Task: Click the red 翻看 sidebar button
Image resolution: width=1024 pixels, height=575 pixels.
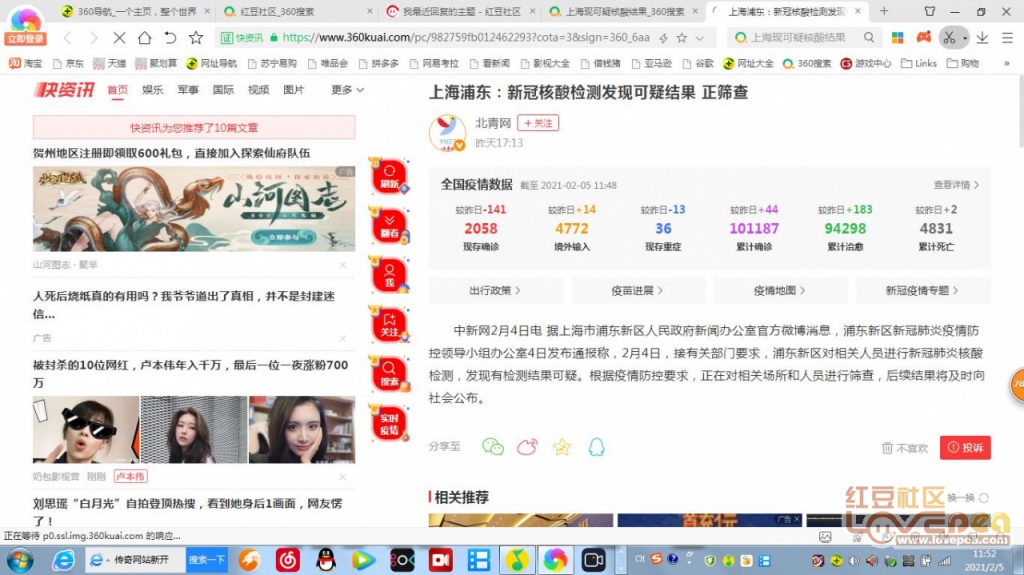Action: [x=389, y=226]
